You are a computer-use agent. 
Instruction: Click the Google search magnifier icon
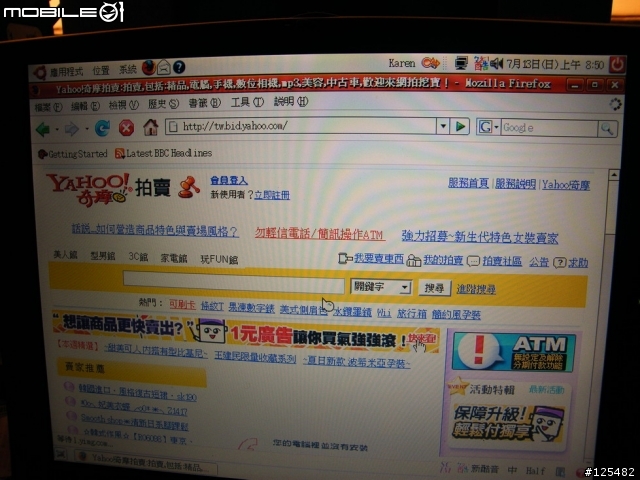(x=607, y=129)
